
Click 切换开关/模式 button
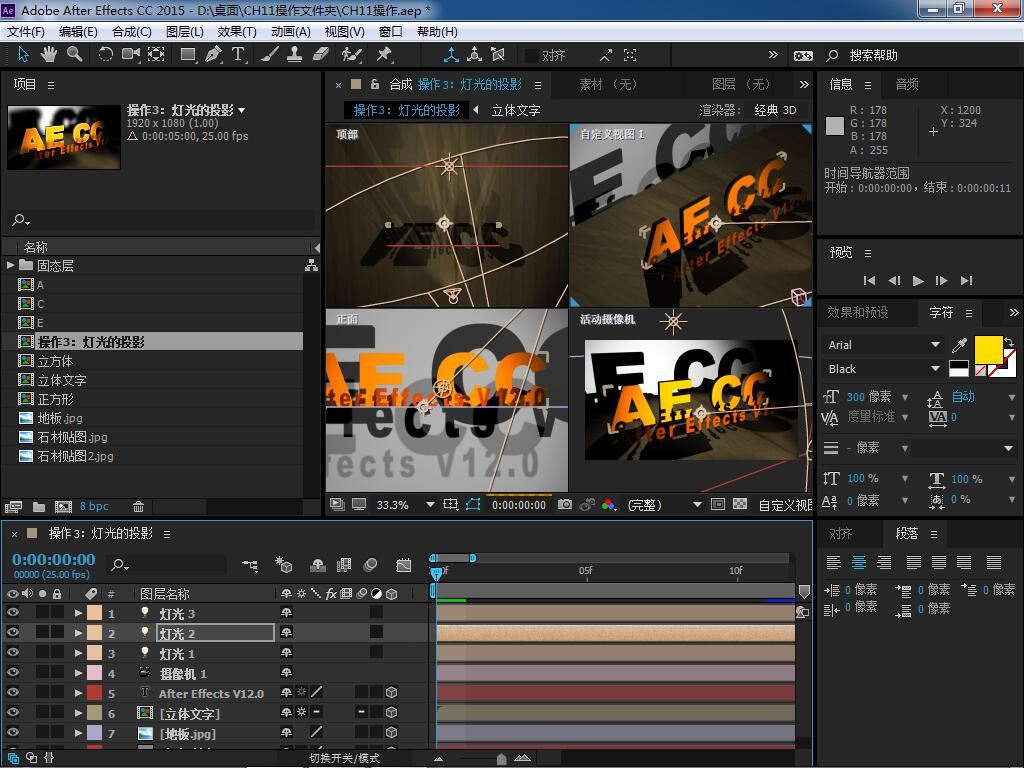coord(344,758)
